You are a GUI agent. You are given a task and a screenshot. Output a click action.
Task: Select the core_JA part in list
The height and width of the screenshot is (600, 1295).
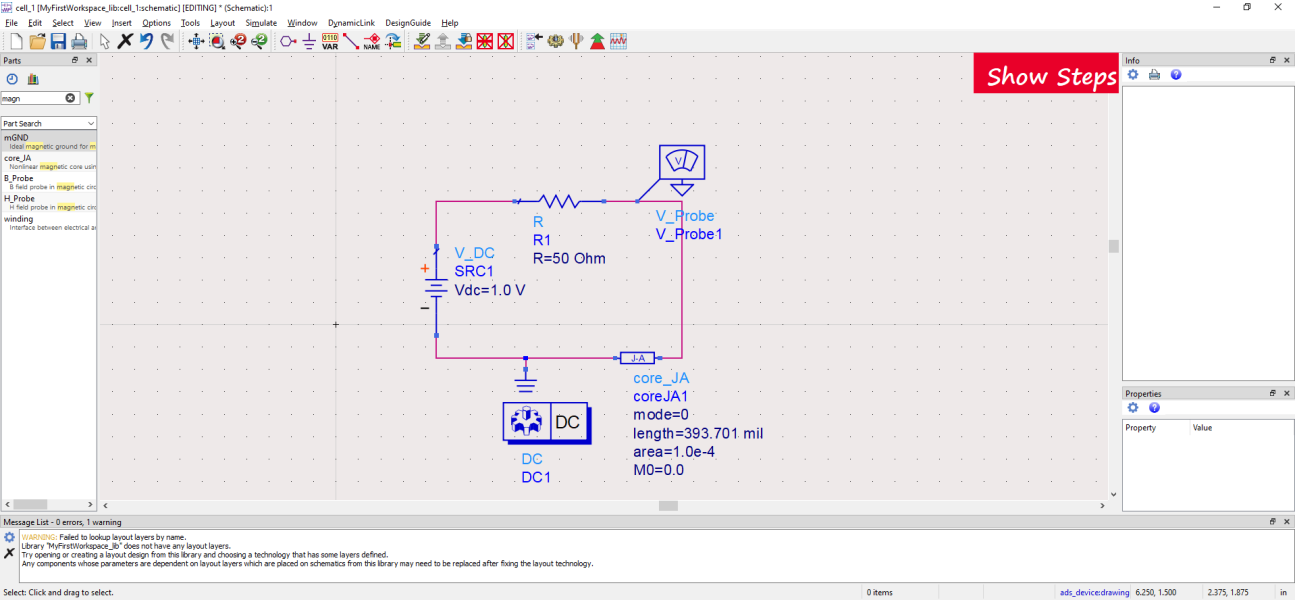[49, 162]
